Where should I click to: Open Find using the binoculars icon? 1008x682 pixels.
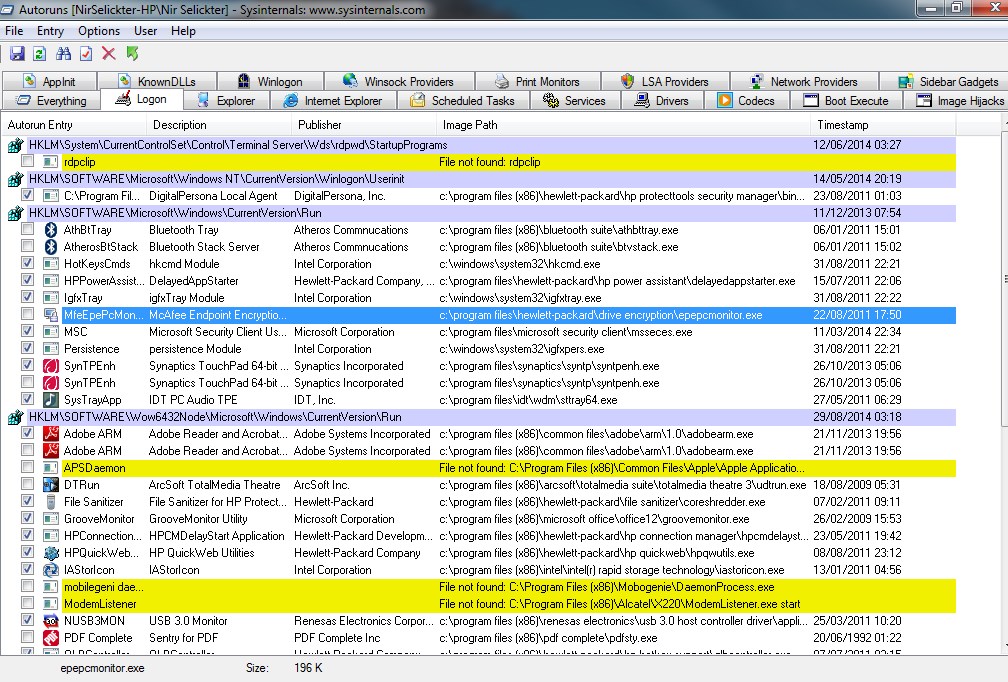tap(63, 54)
